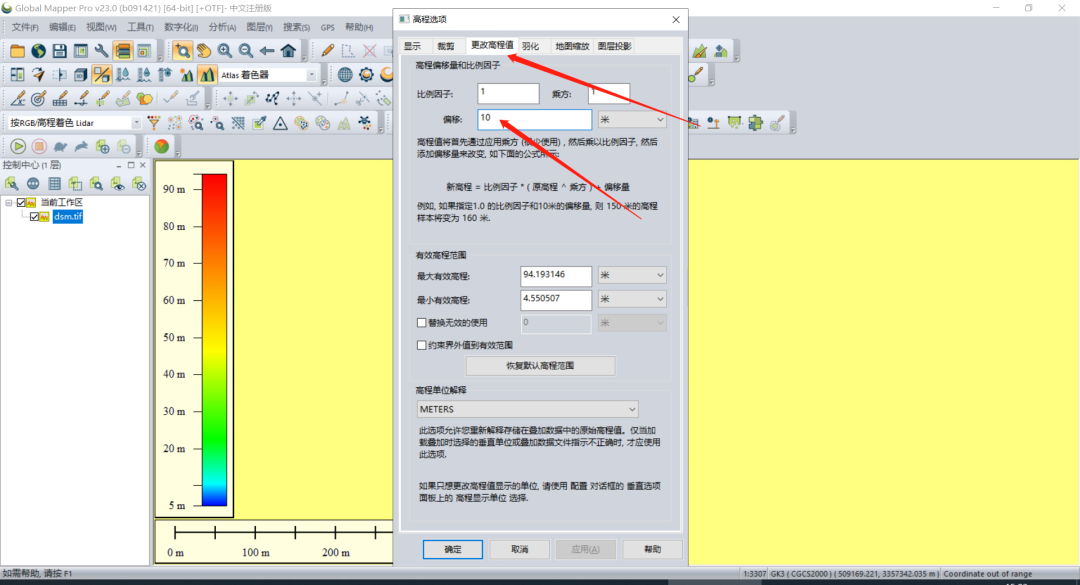Screen dimensions: 1080x585
Task: Open the 文件(F) menu
Action: click(25, 27)
